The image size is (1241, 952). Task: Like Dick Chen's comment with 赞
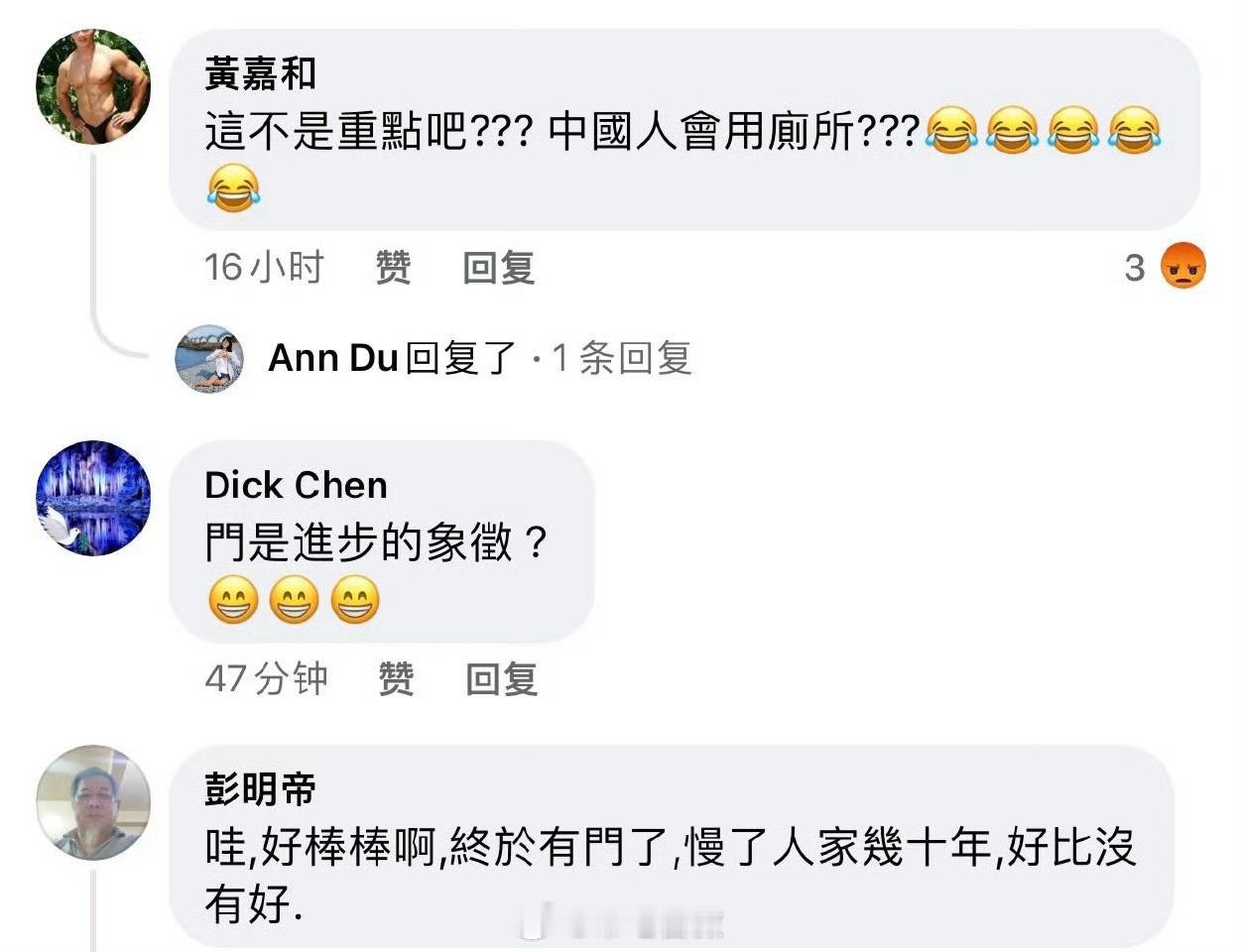(x=396, y=679)
